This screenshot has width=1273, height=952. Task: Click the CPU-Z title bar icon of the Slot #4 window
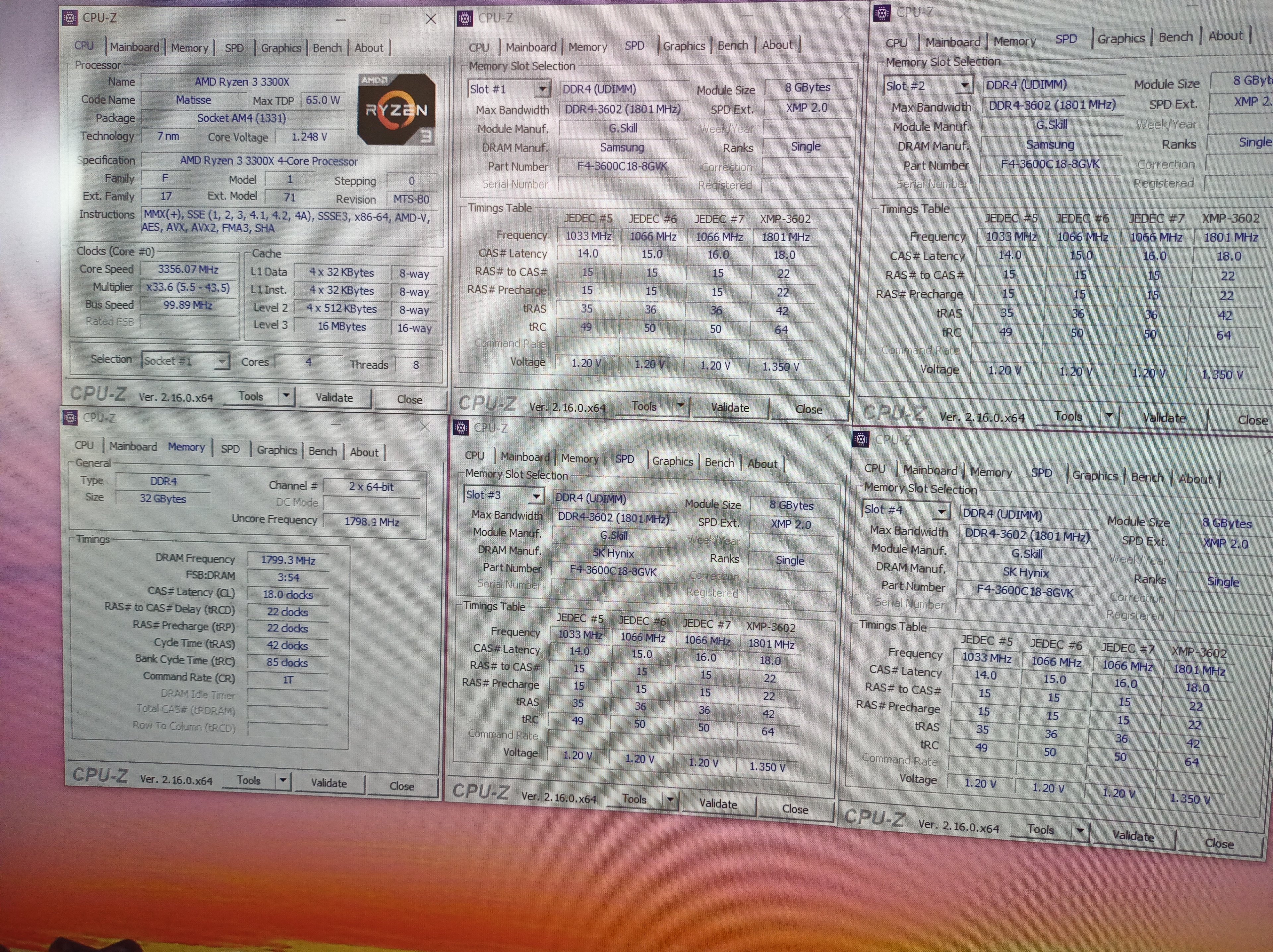pos(860,440)
